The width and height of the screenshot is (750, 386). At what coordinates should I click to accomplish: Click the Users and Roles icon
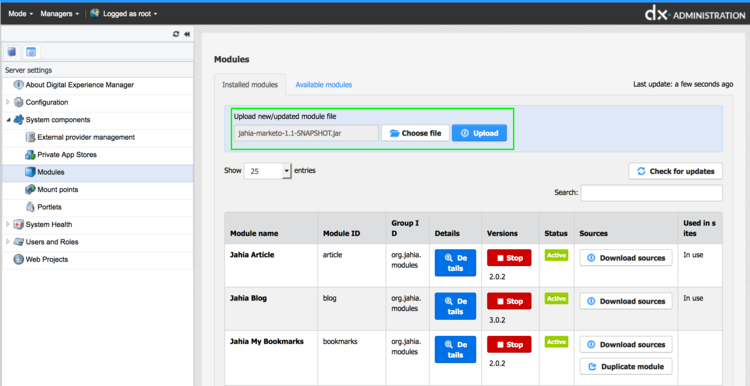(19, 242)
